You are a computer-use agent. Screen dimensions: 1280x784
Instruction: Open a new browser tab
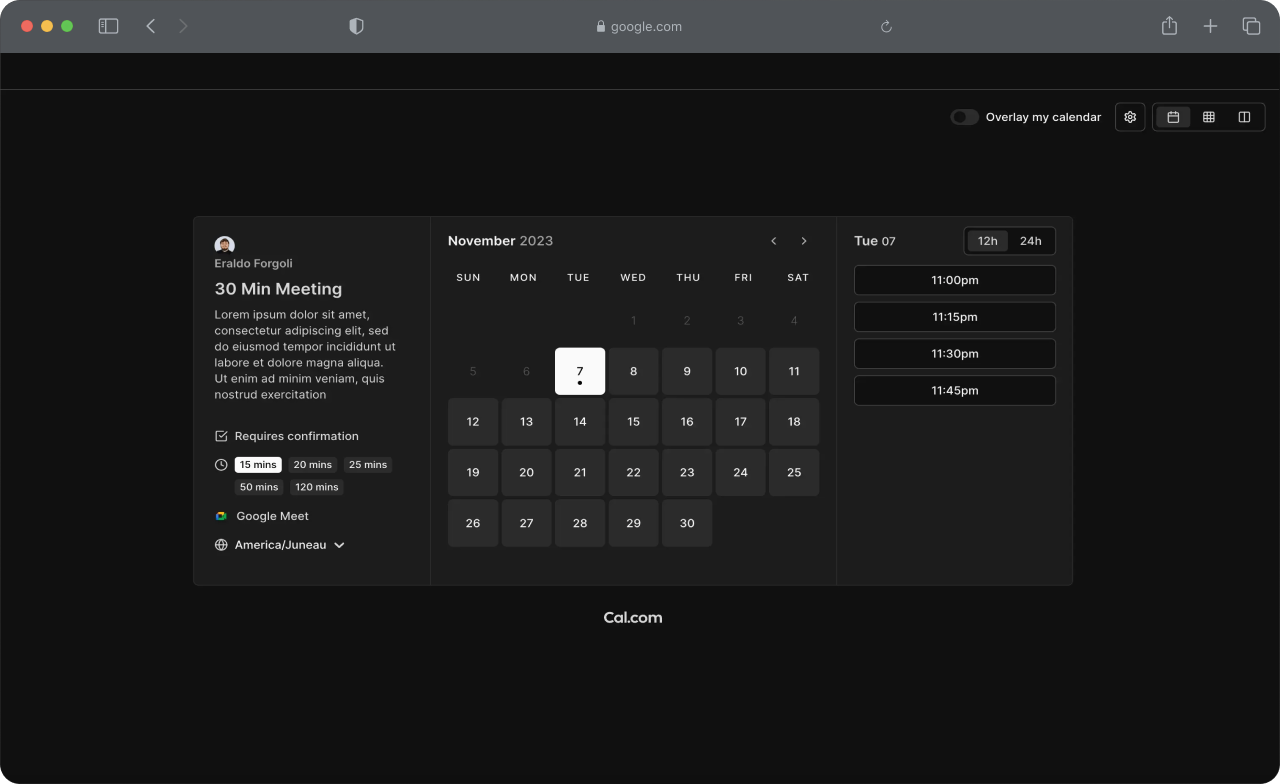point(1210,26)
